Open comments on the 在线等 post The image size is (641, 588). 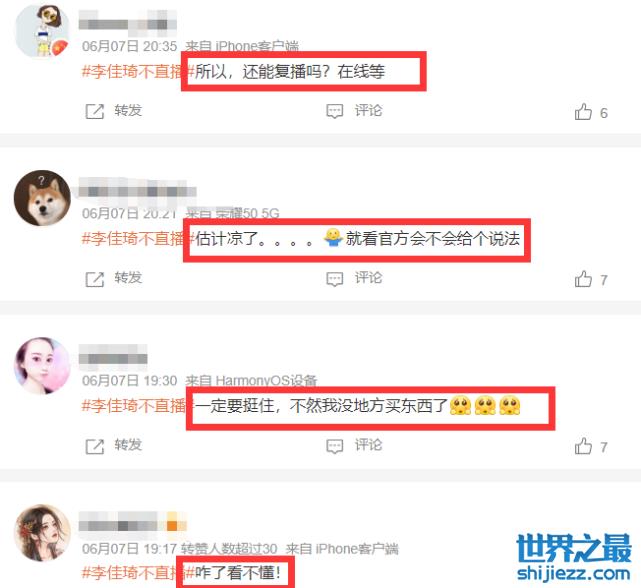[334, 111]
